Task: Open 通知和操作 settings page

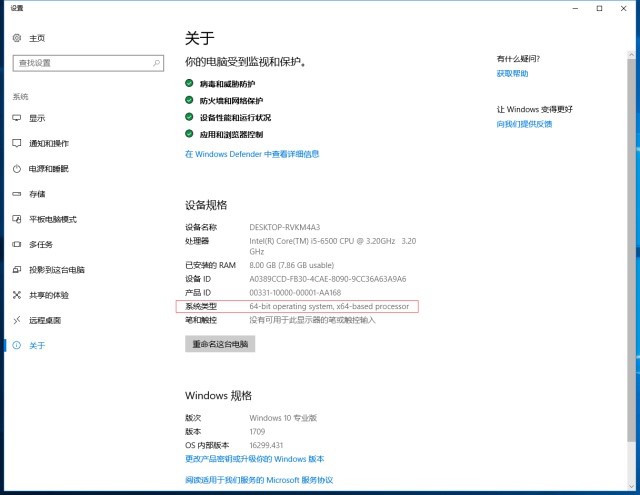Action: click(x=49, y=143)
